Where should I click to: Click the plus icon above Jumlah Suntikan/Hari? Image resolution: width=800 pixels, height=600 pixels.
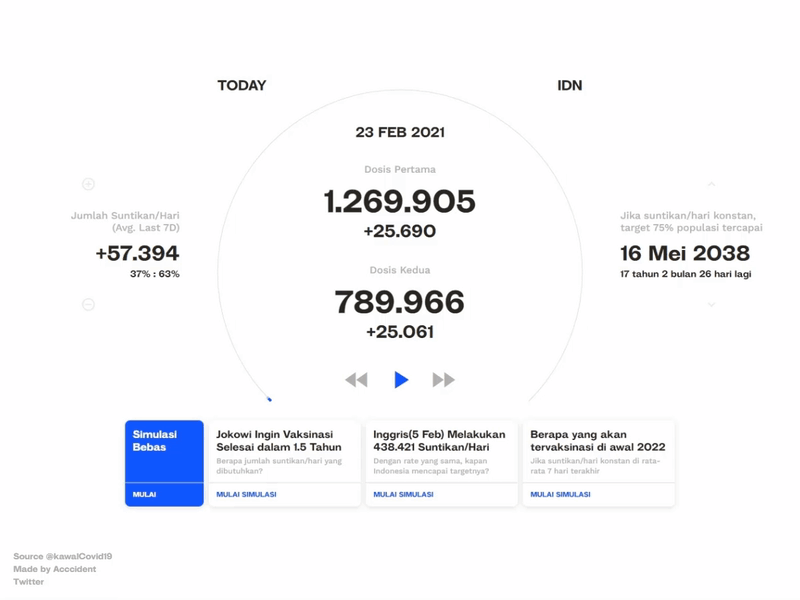[x=90, y=183]
